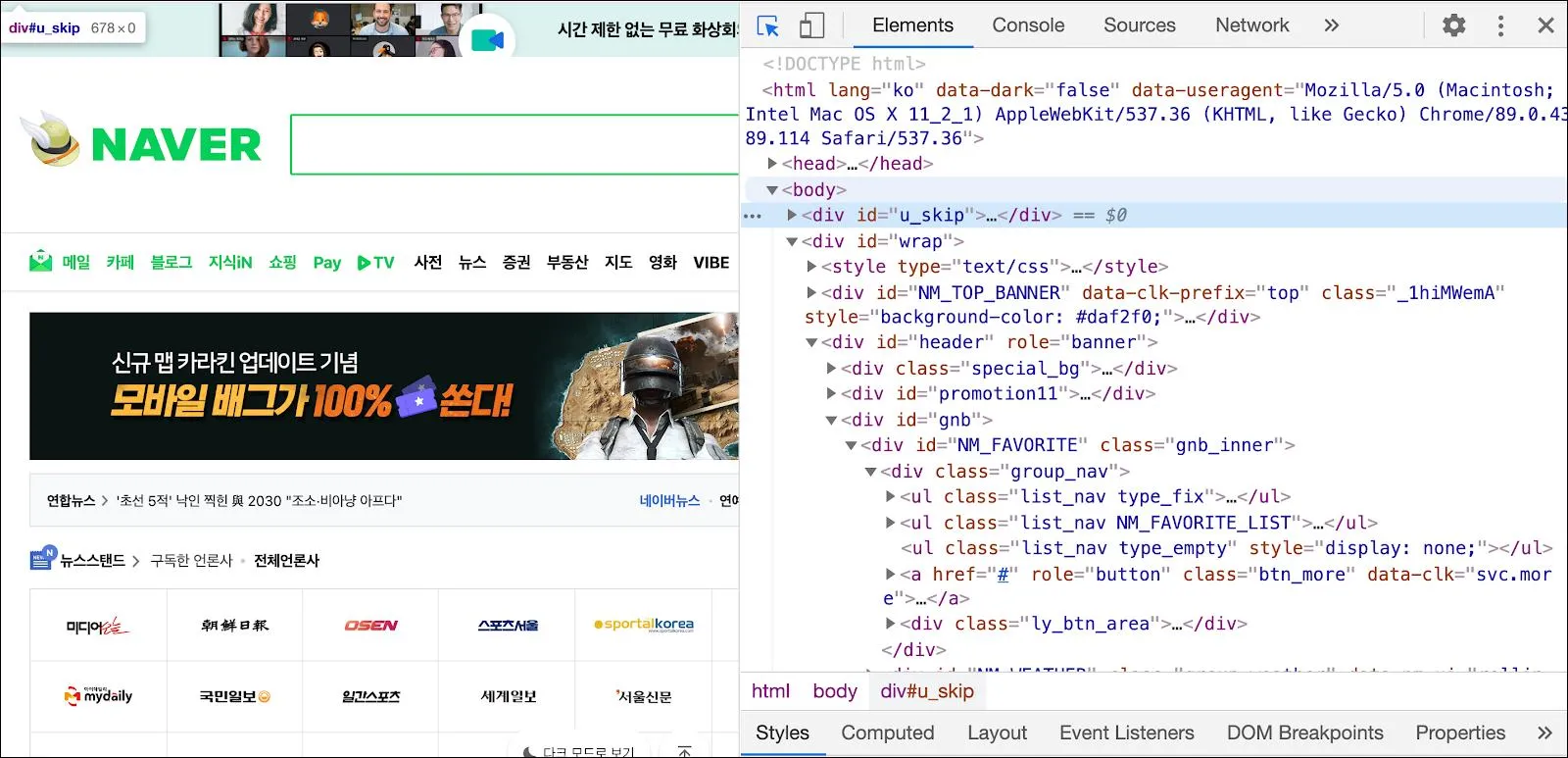Open the 부동산 link
This screenshot has height=758, width=1568.
click(567, 262)
